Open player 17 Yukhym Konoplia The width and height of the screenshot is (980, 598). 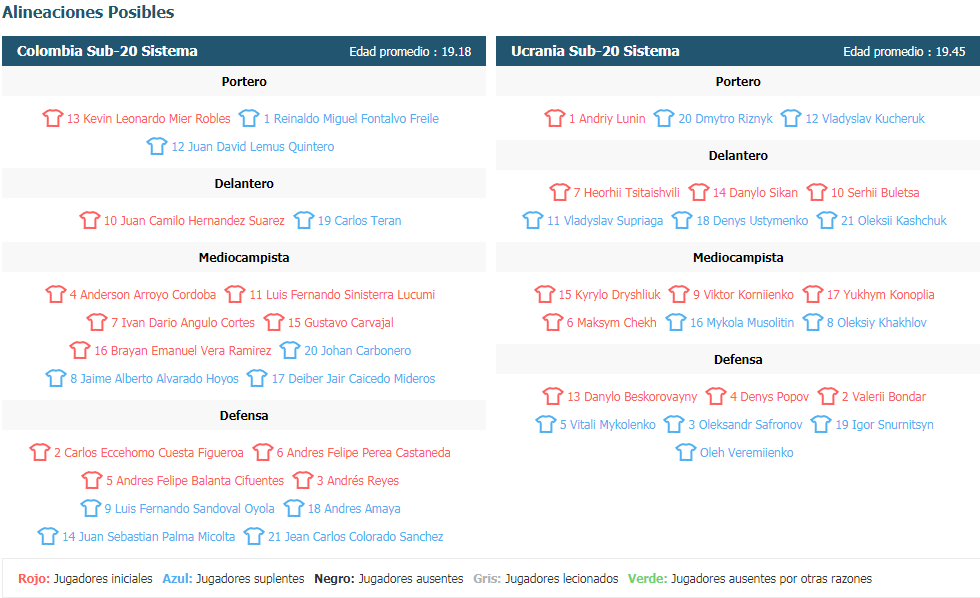[881, 294]
